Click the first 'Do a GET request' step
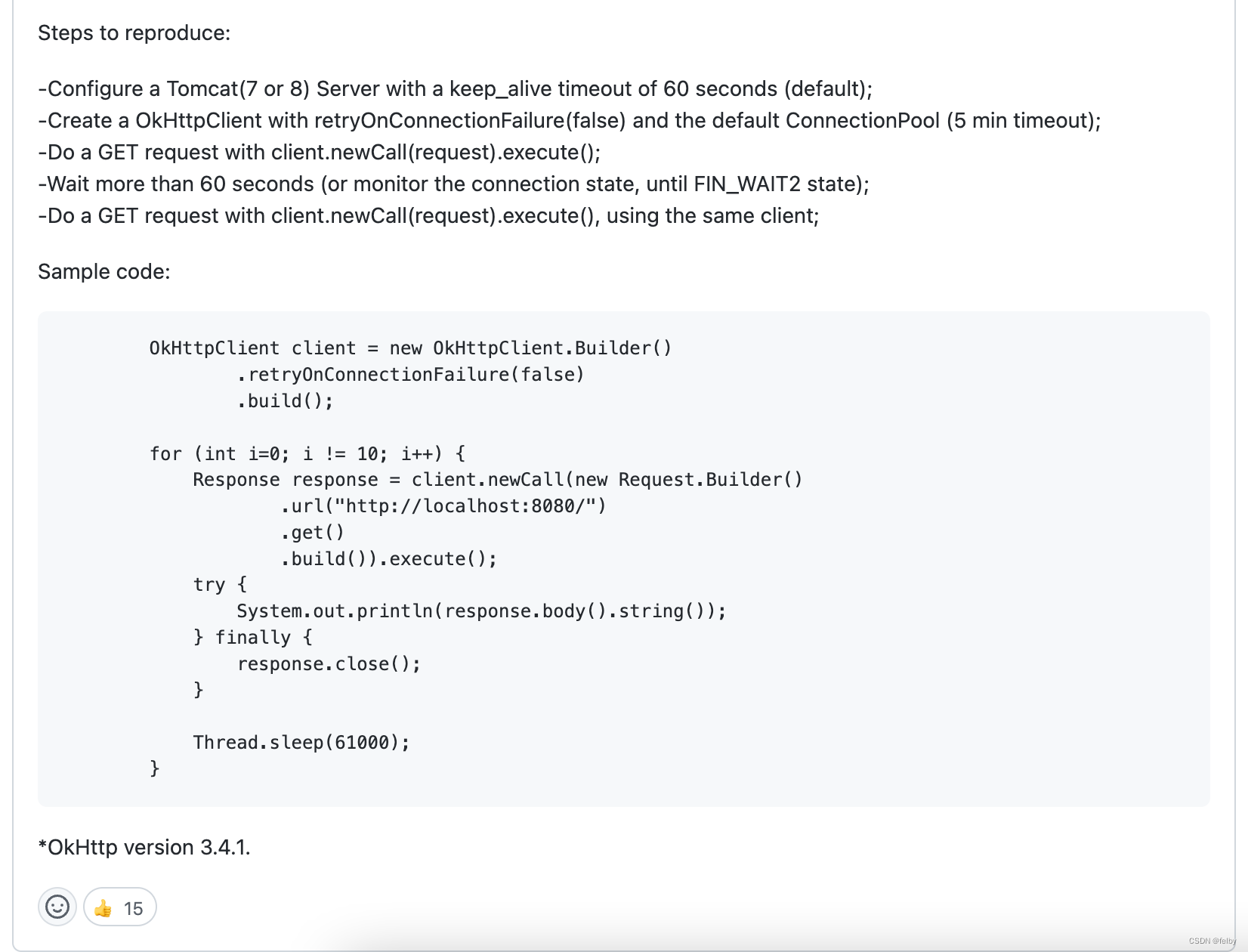The height and width of the screenshot is (952, 1248). point(320,153)
